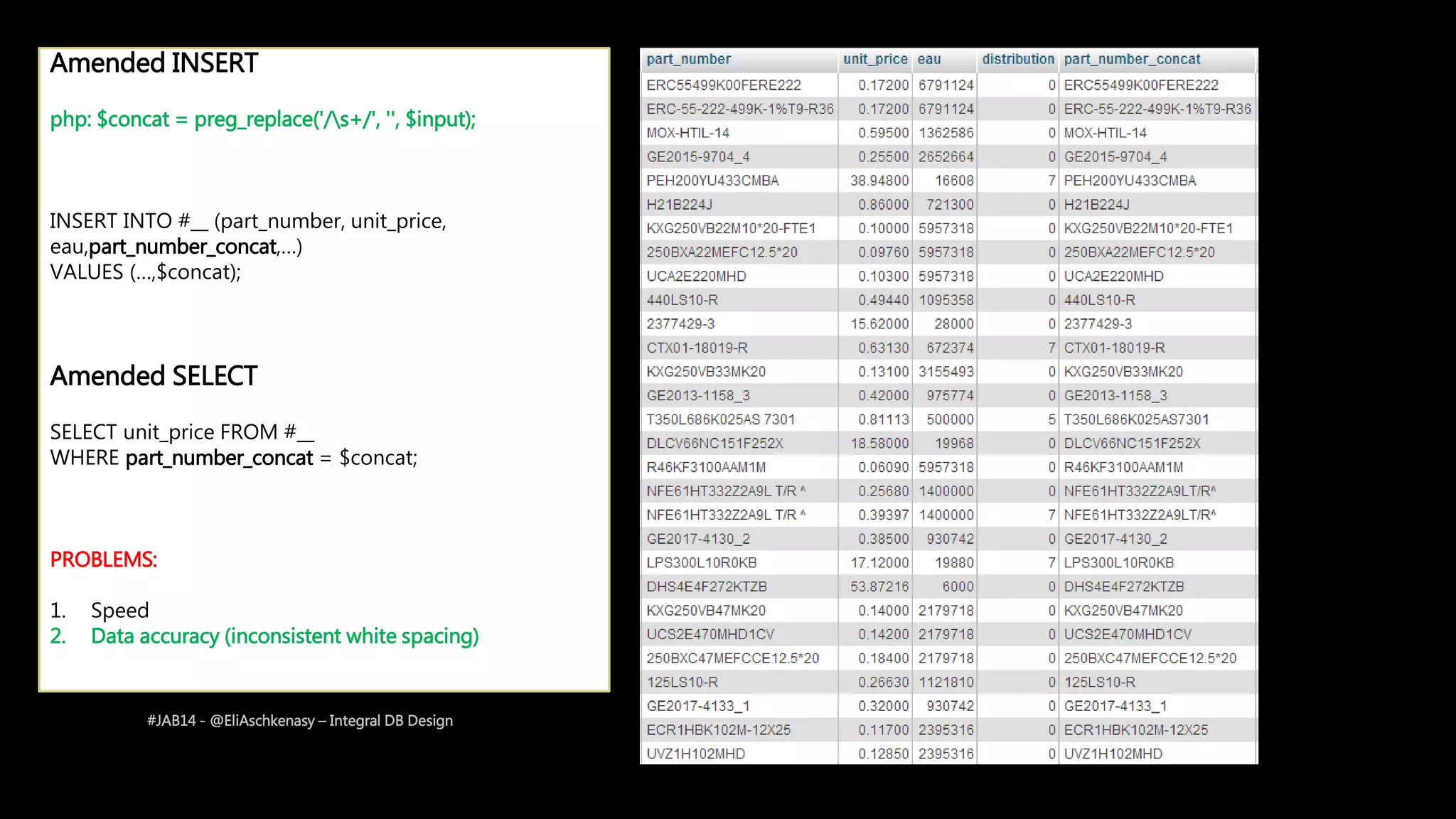This screenshot has height=819, width=1456.
Task: Click part_number cell 'KXG250VB22M10*20-FTE1'
Action: click(730, 229)
